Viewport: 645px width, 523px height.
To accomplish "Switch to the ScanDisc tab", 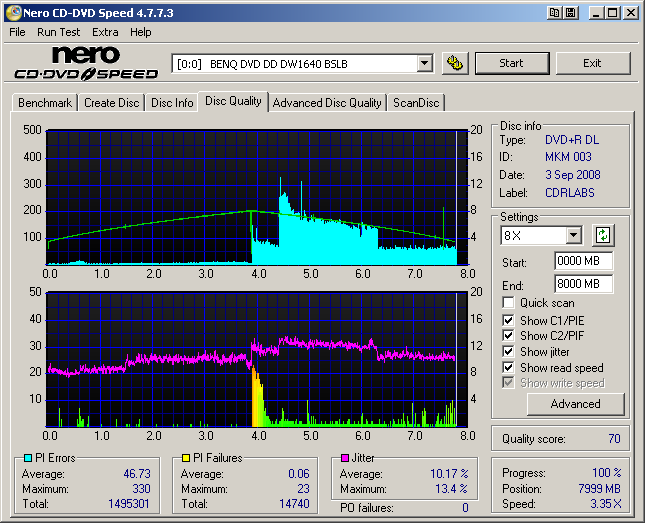I will 417,103.
